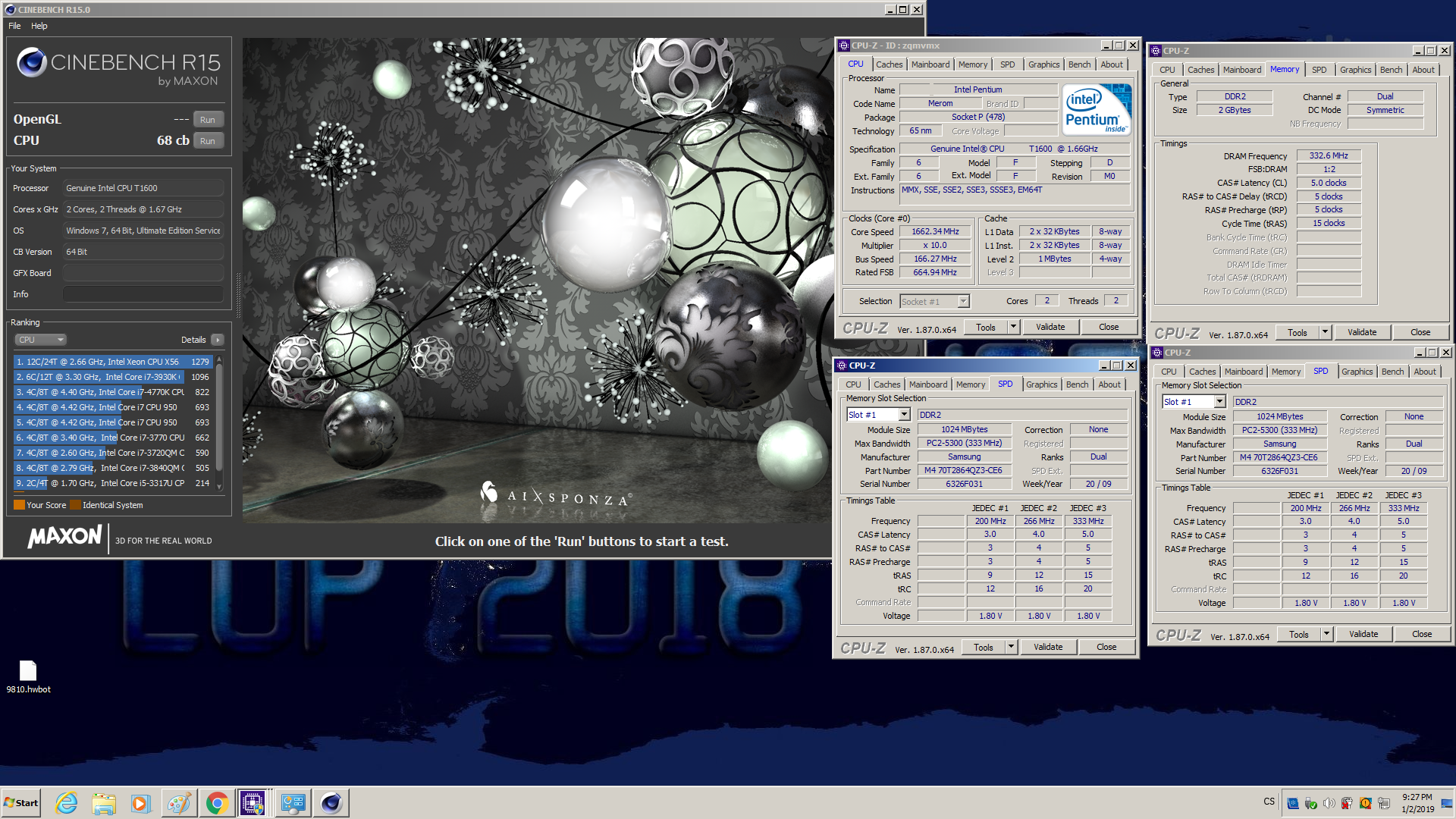
Task: Click Validate in right SPD CPU-Z window
Action: (1363, 634)
